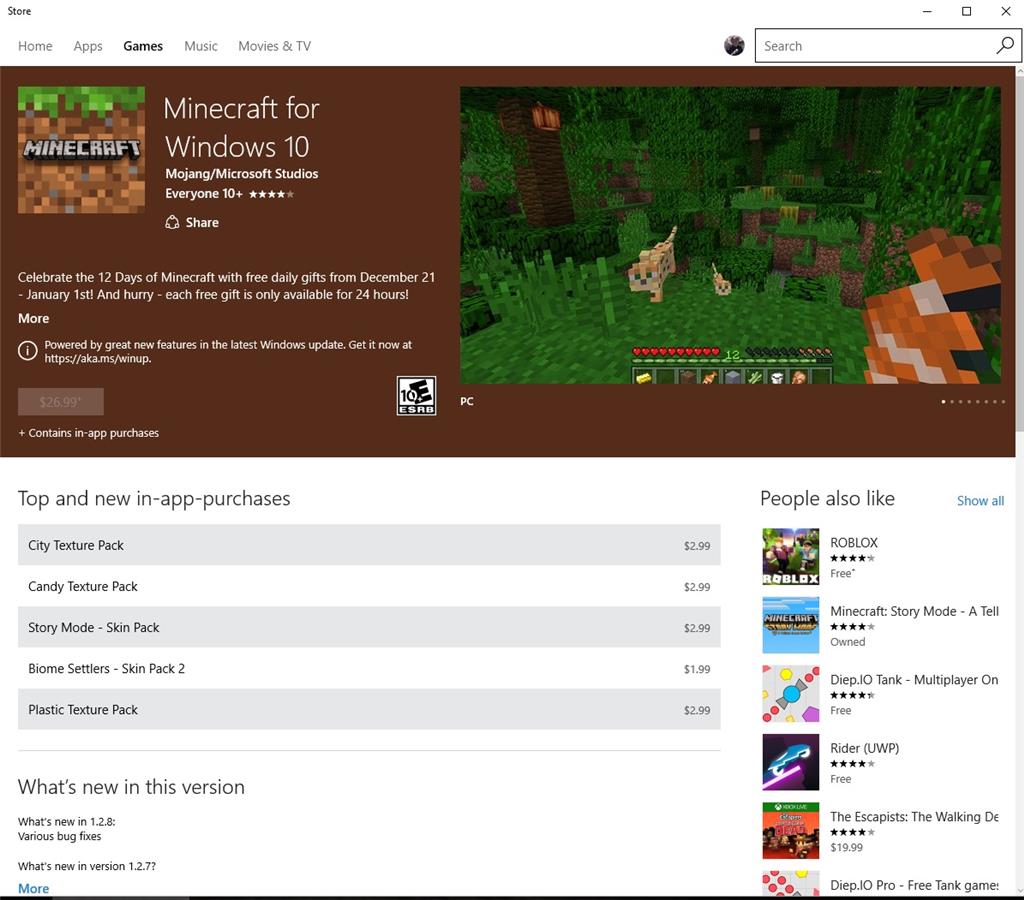This screenshot has height=900, width=1024.
Task: Click the ESRB 10+ rating badge
Action: click(x=417, y=396)
